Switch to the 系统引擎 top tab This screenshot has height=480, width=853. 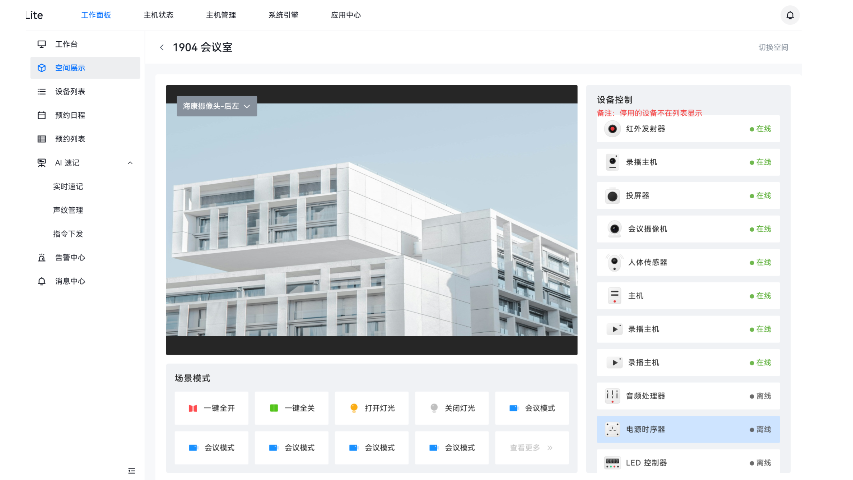pos(283,15)
